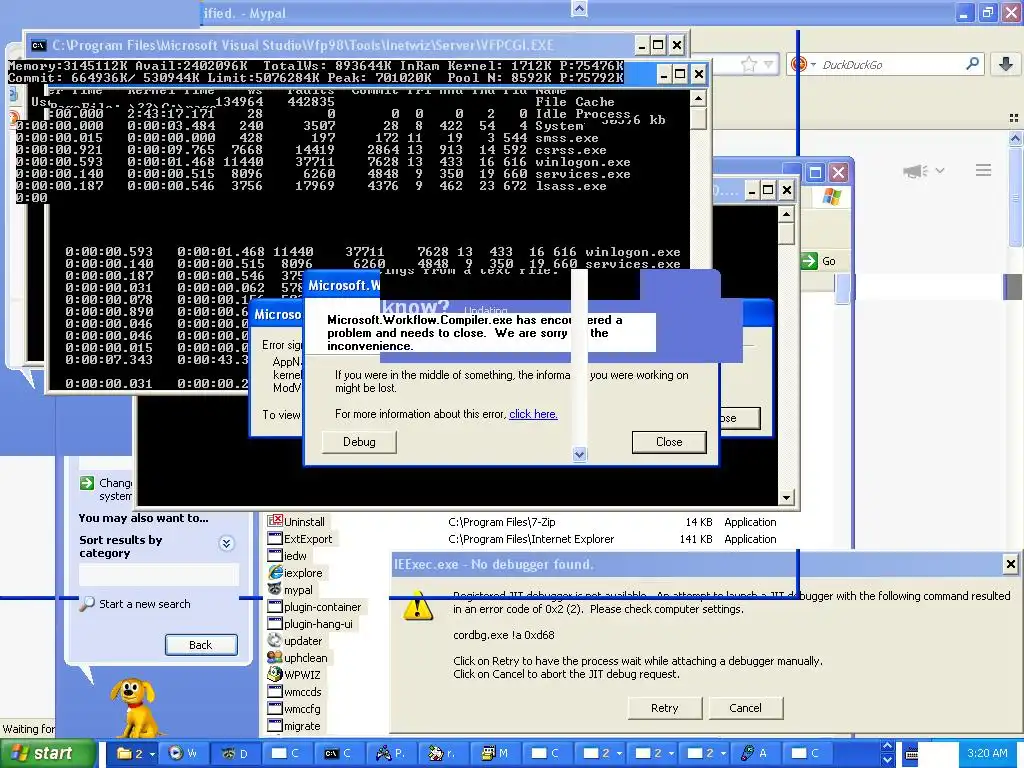The image size is (1024, 768).
Task: Switch to the 'M' computer taskbar item
Action: click(x=496, y=754)
